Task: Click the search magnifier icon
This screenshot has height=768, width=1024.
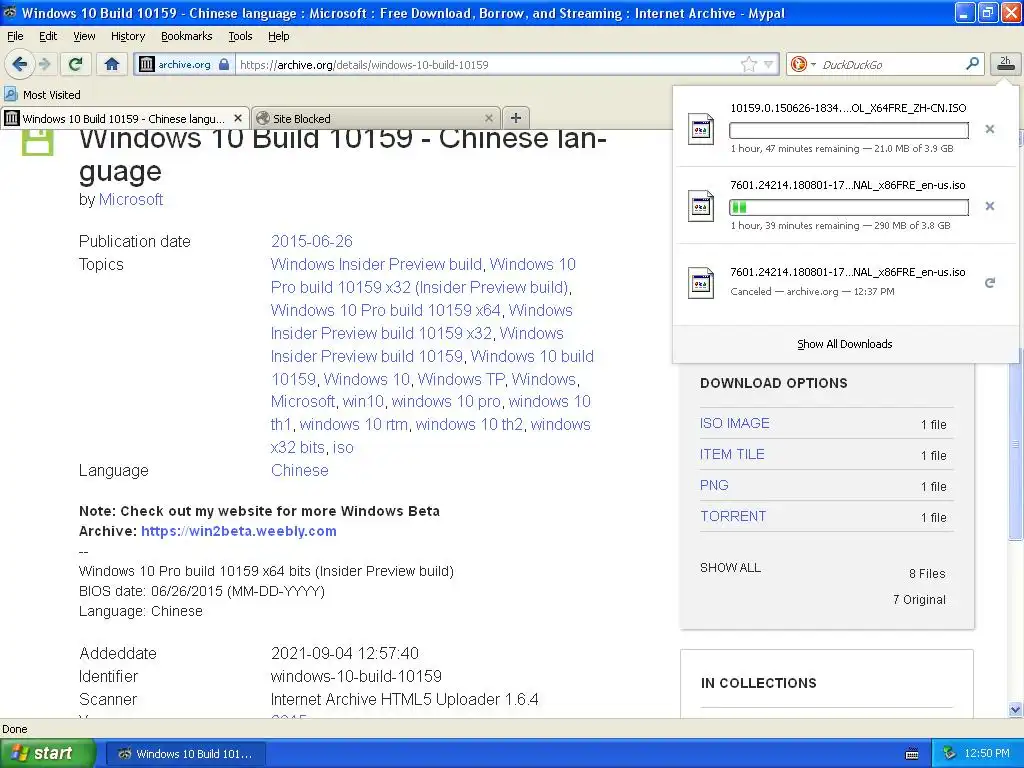Action: pos(972,63)
